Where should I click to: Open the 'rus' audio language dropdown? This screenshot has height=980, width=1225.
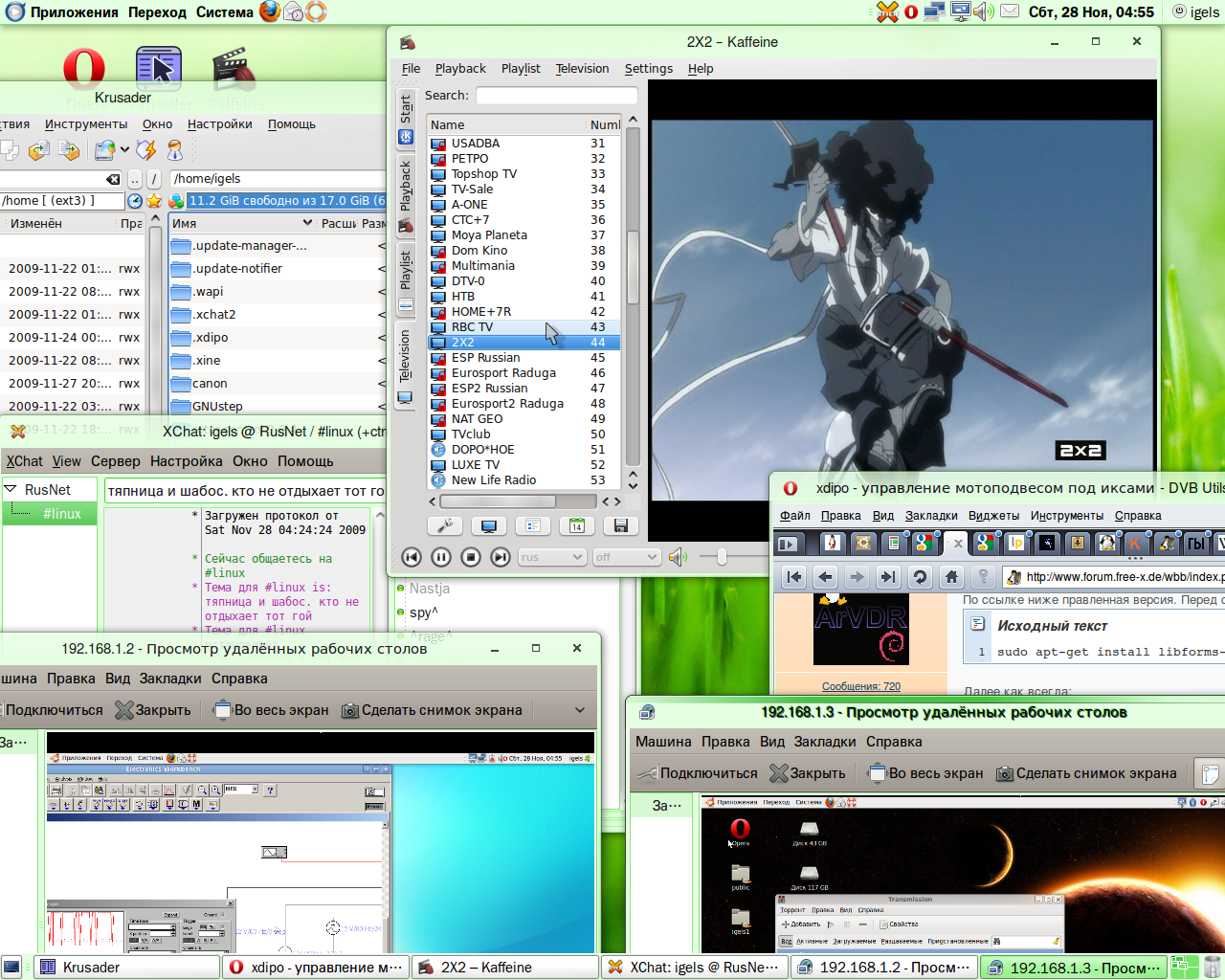[551, 557]
